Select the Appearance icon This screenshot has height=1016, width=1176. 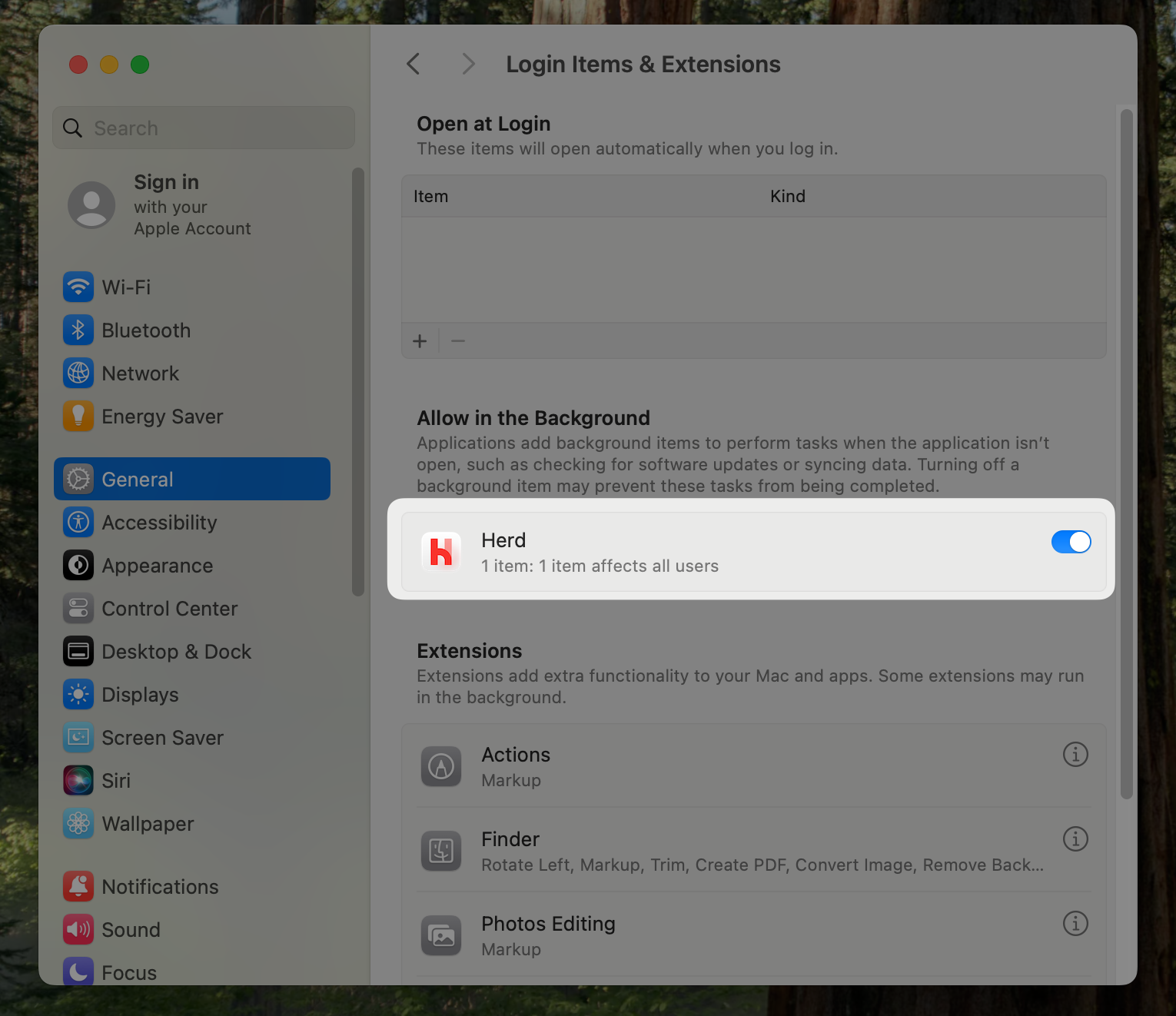(78, 566)
